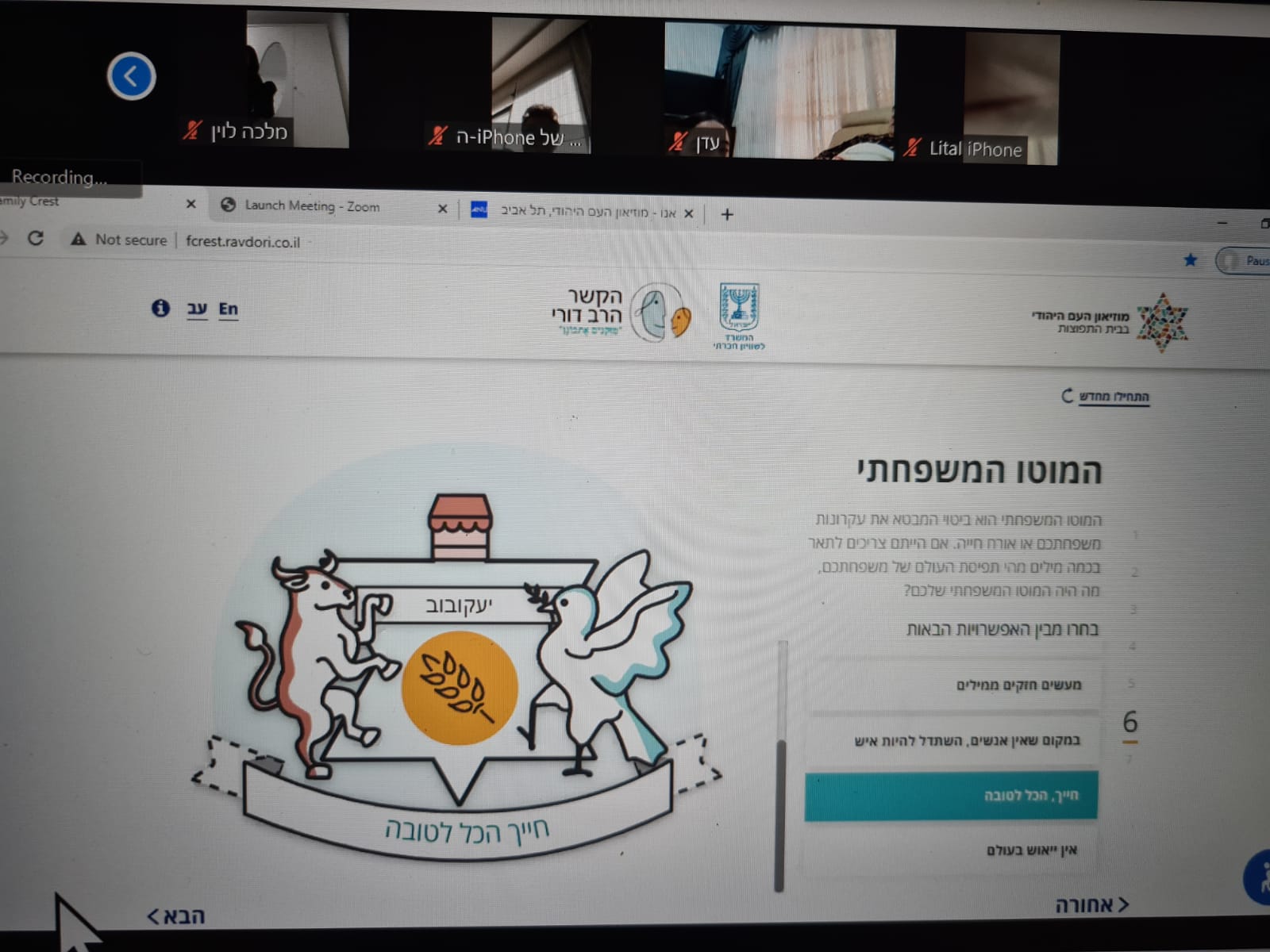Image resolution: width=1270 pixels, height=952 pixels.
Task: Click the Museum of the Jewish People logo
Action: coord(1110,321)
